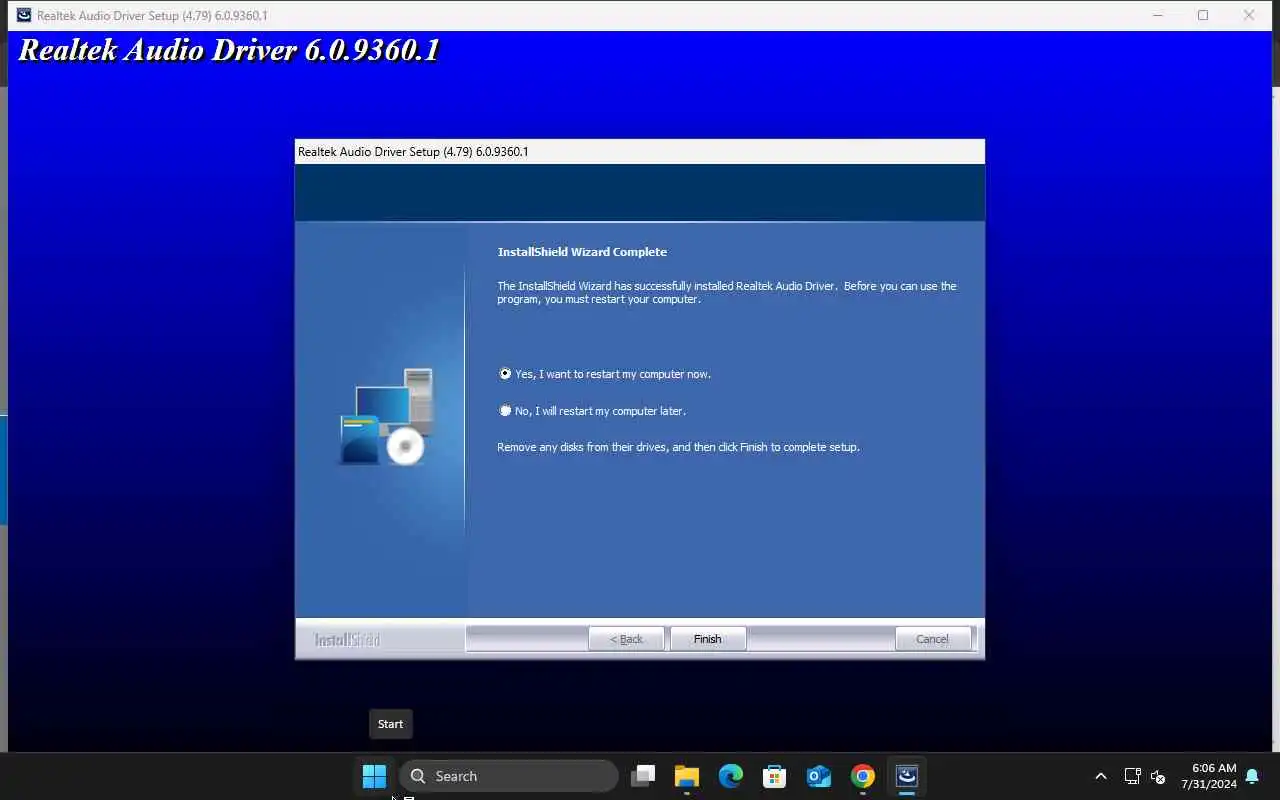This screenshot has height=800, width=1280.
Task: Close the Realtek Audio Driver Setup window
Action: pos(1249,15)
